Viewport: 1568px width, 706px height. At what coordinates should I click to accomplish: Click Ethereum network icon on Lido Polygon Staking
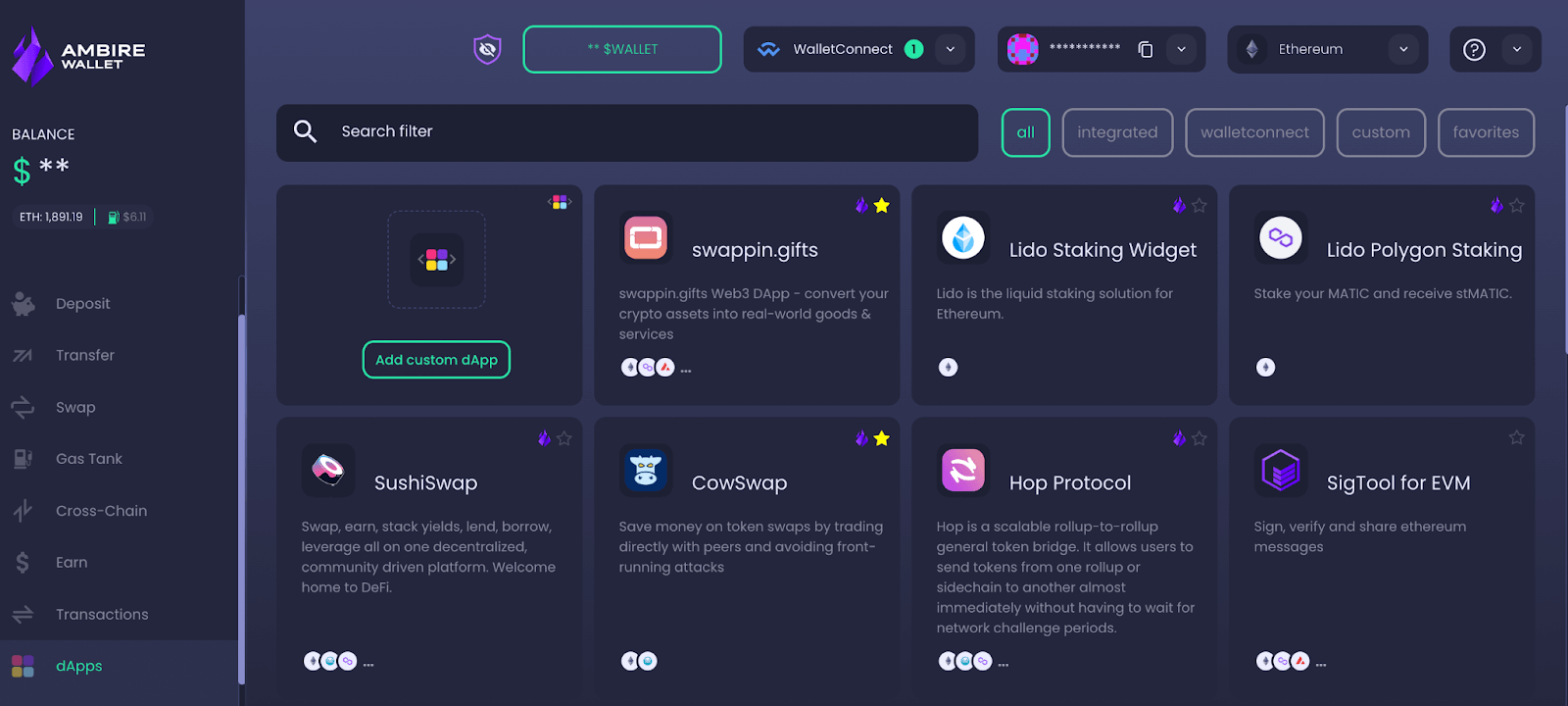point(1265,368)
